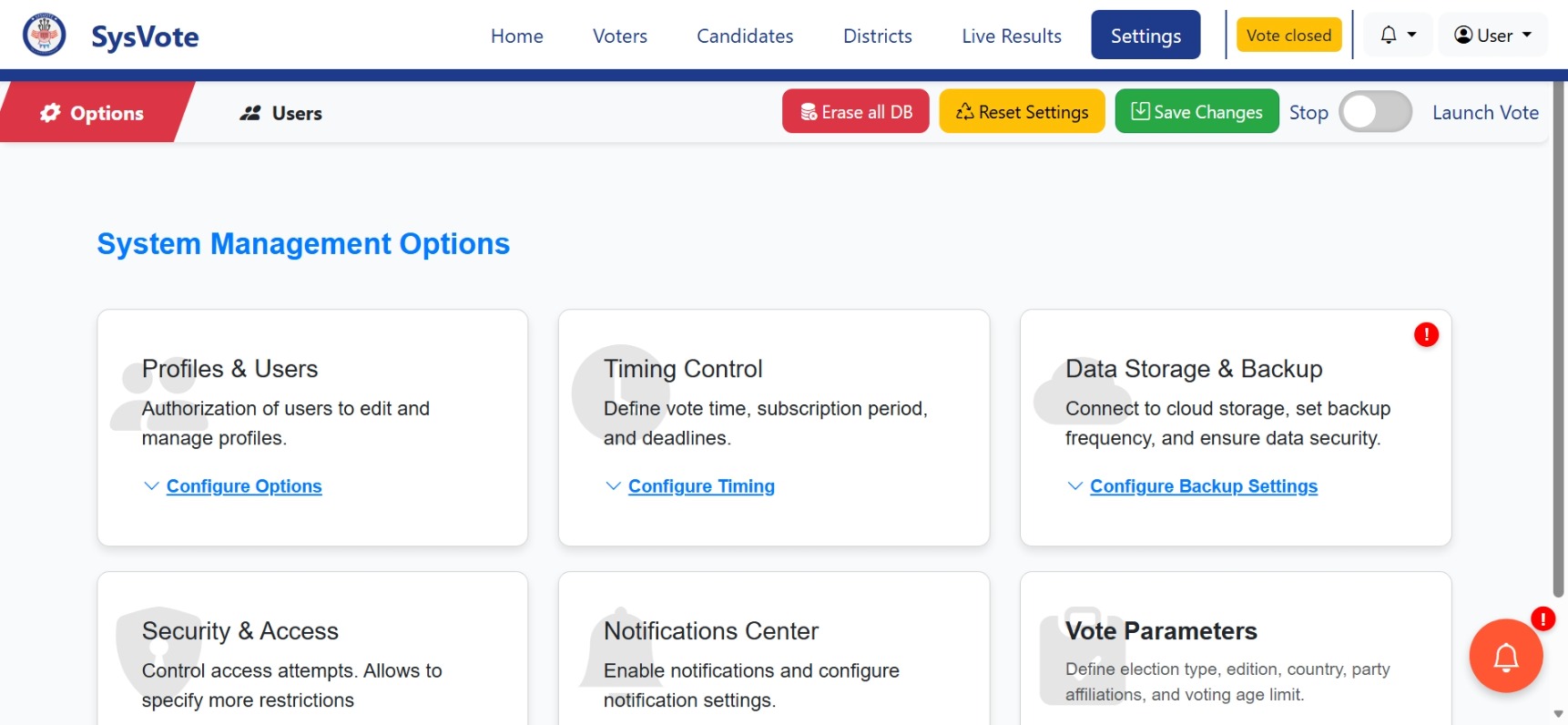Expand Configure Options chevron in Profiles & Users
Image resolution: width=1568 pixels, height=725 pixels.
[151, 486]
